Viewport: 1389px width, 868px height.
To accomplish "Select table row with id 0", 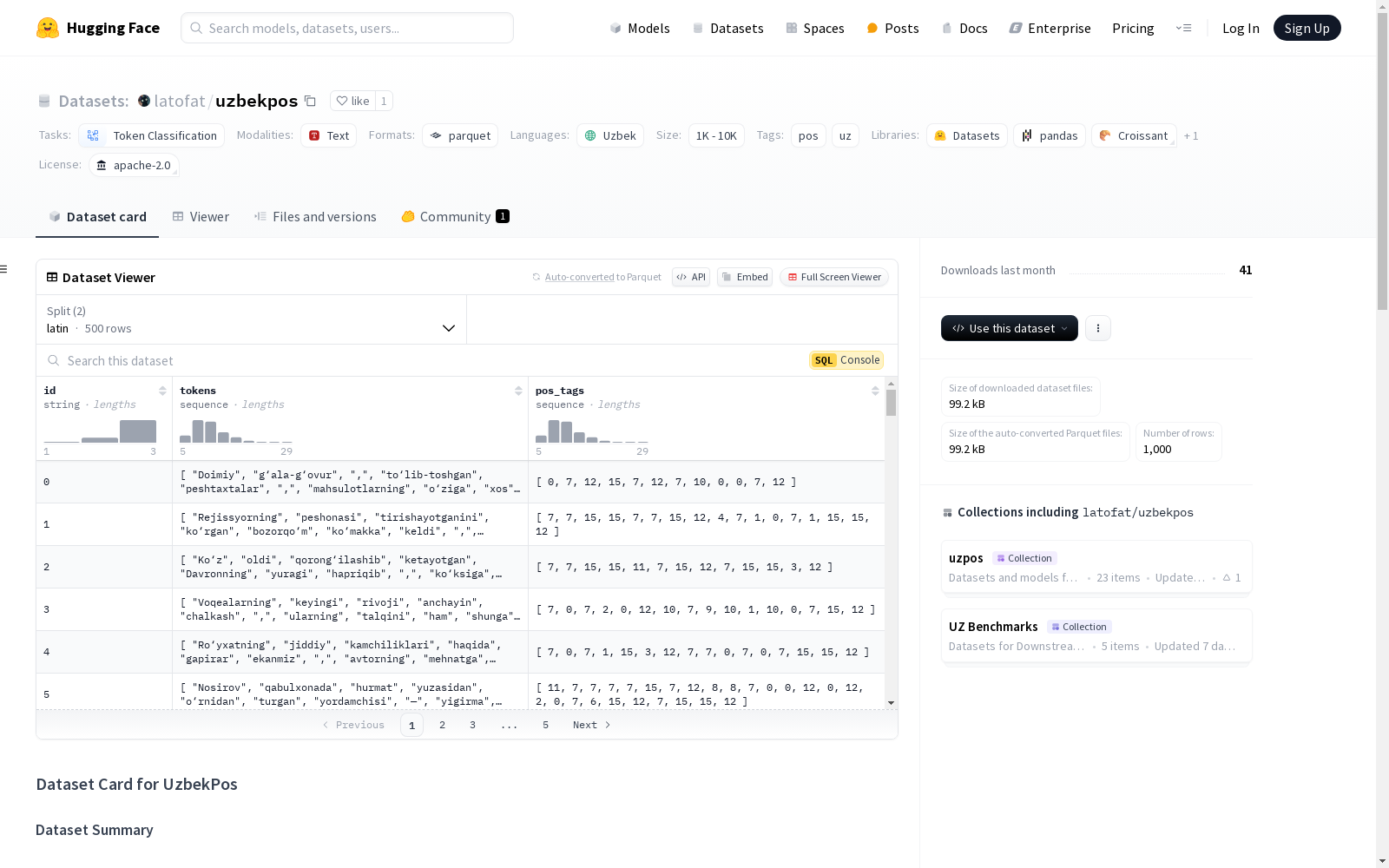I will click(460, 482).
